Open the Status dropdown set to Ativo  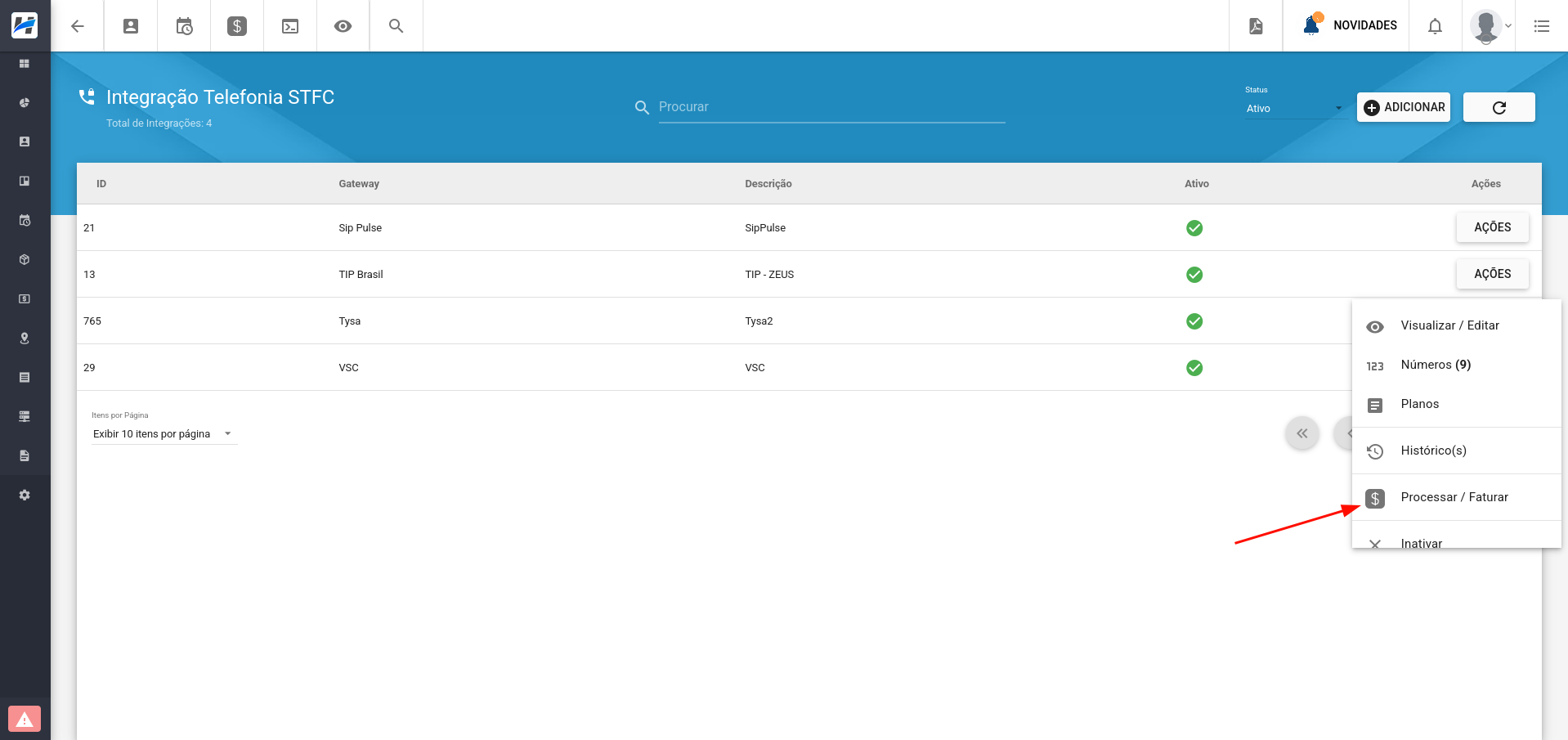coord(1293,108)
